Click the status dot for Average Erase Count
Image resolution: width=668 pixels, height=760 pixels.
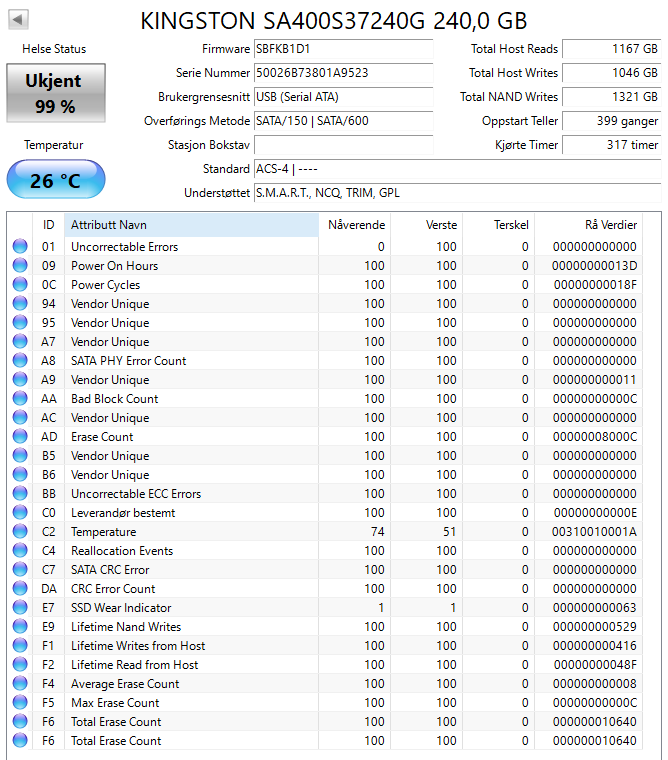click(20, 683)
